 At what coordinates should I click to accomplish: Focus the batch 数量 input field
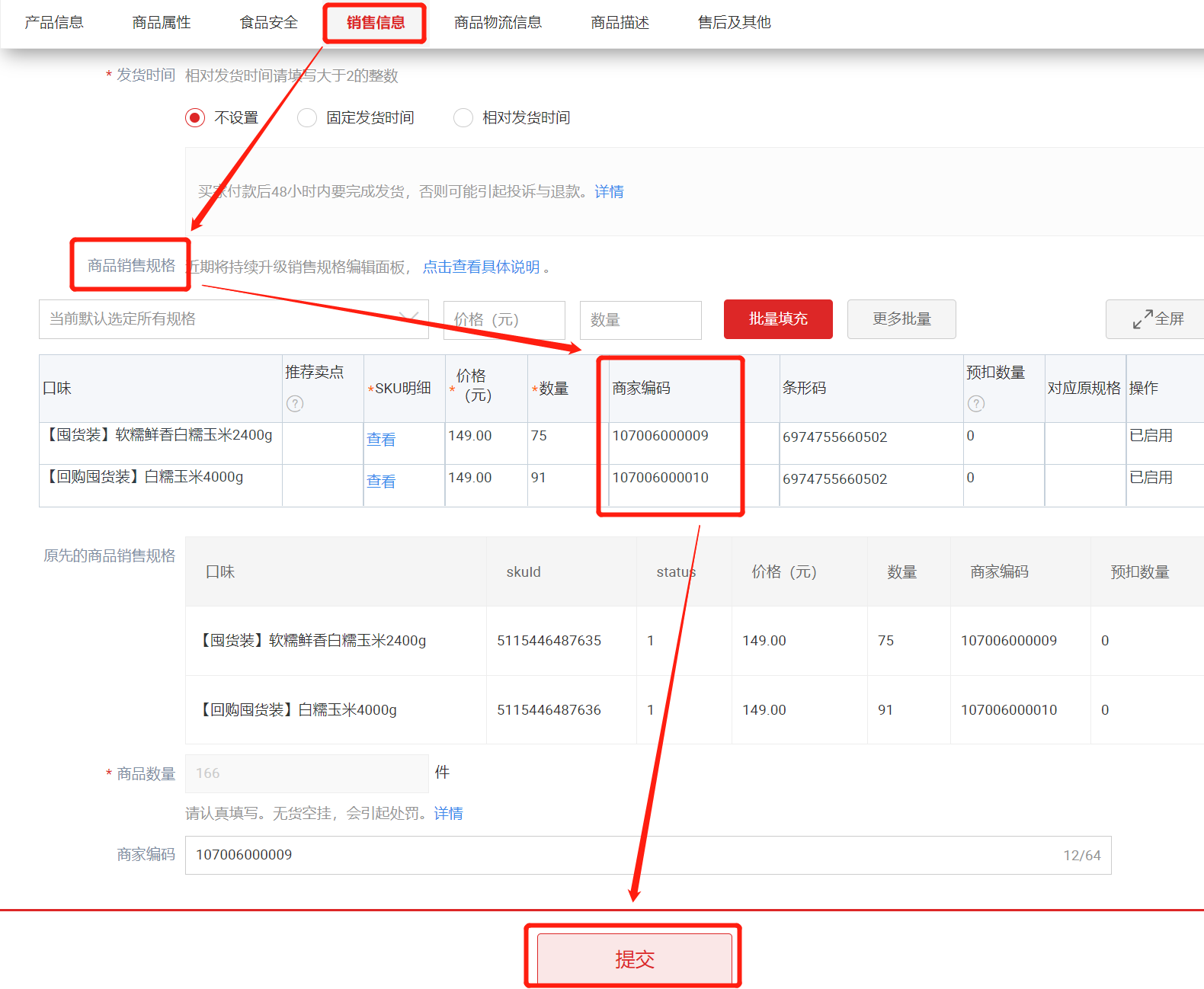coord(641,320)
